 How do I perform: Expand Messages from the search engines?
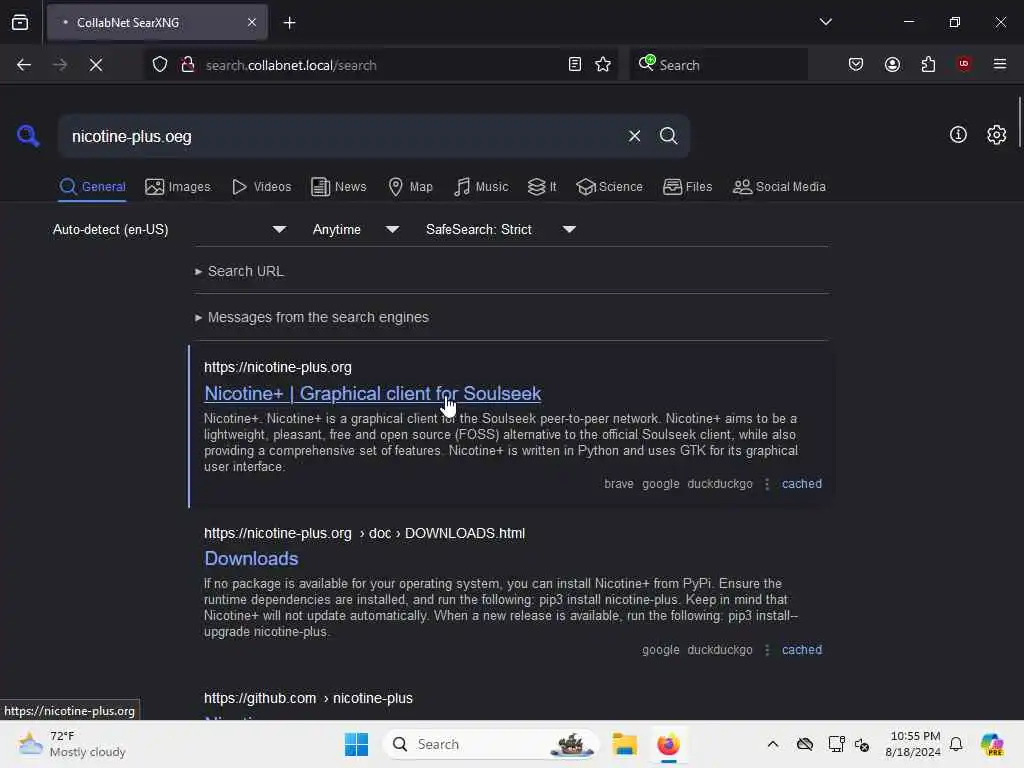click(x=312, y=317)
